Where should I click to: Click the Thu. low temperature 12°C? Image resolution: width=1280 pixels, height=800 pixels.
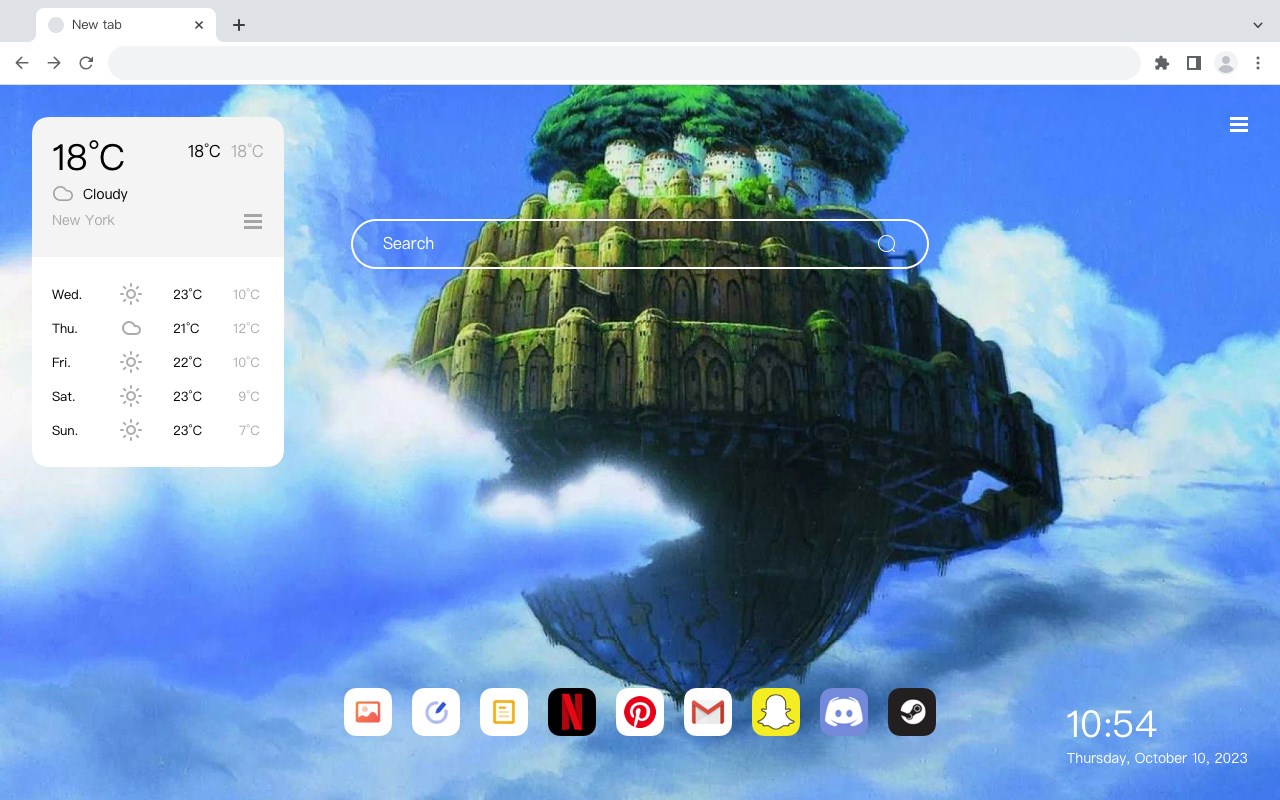click(247, 328)
